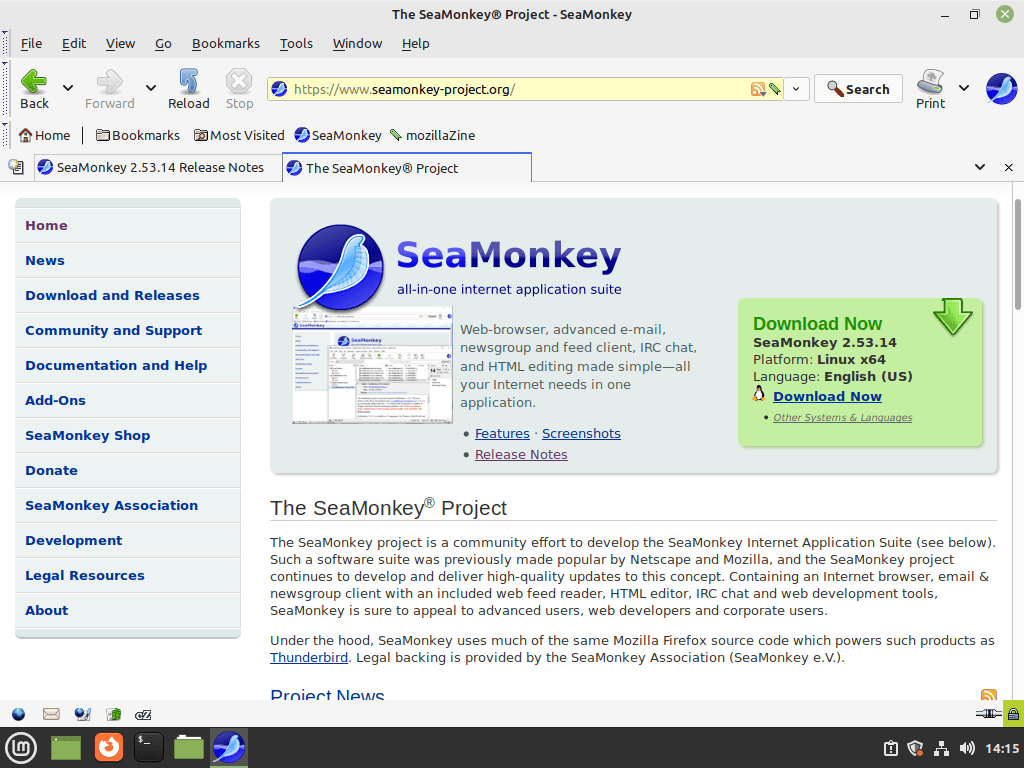Image resolution: width=1024 pixels, height=768 pixels.
Task: Click the large SeaMonkey logo on the page
Action: (x=340, y=267)
